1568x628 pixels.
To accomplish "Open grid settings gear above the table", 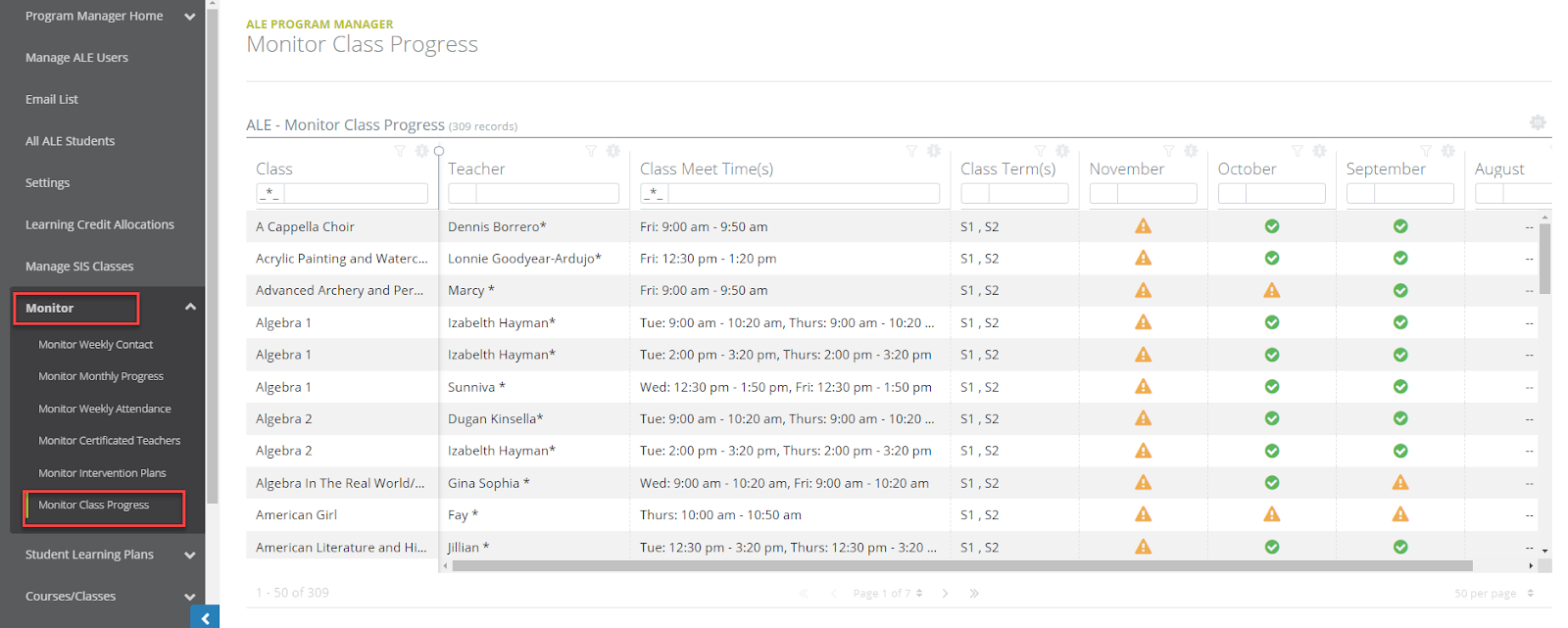I will tap(1538, 122).
